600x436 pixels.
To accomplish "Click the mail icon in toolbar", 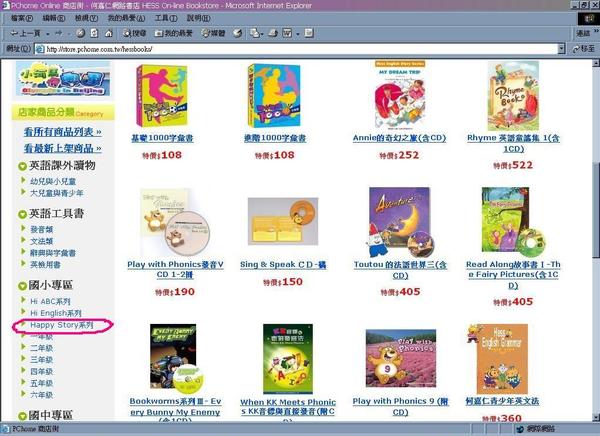I will 255,33.
